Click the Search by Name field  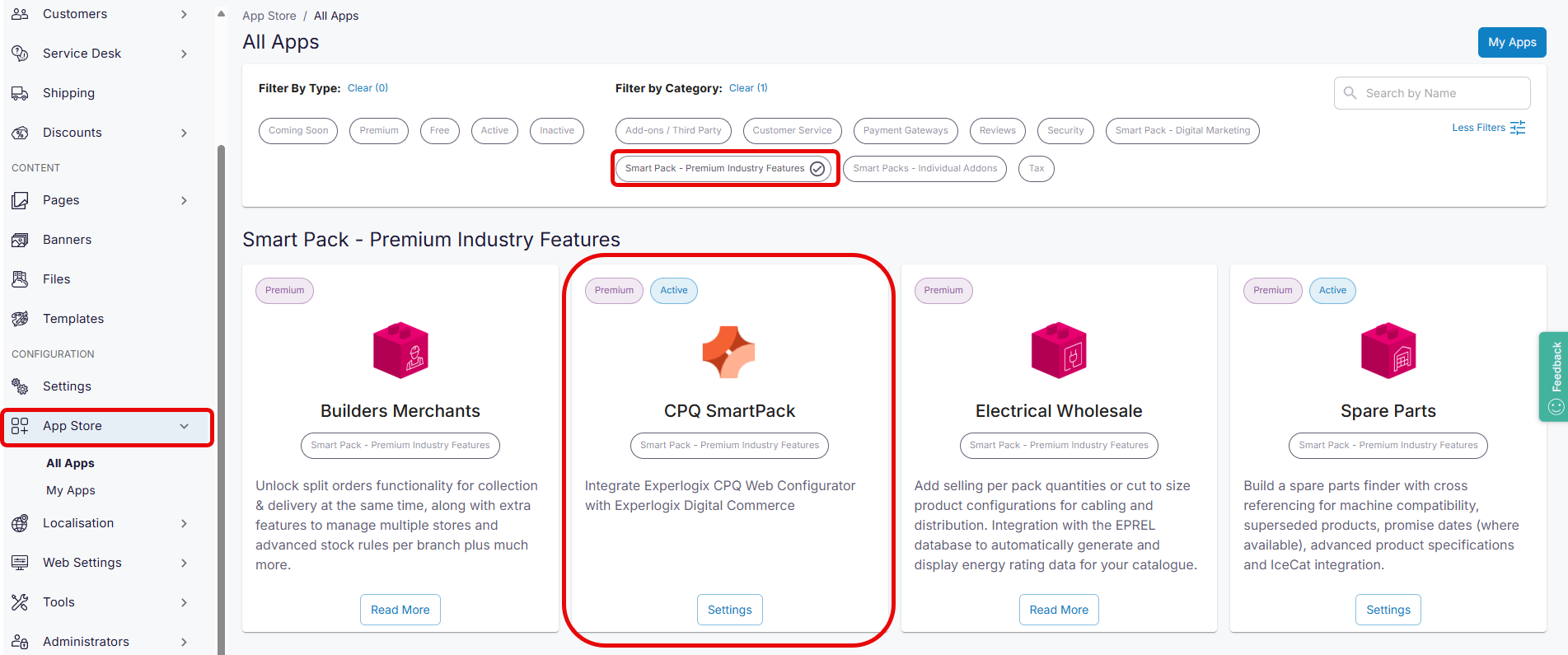pos(1432,93)
